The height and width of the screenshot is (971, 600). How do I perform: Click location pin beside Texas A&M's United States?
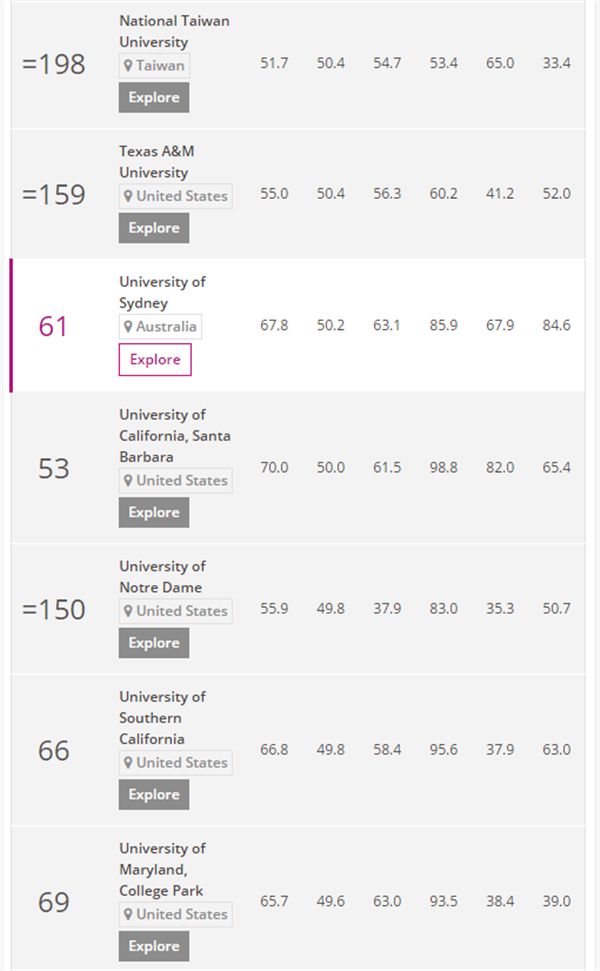tap(128, 196)
